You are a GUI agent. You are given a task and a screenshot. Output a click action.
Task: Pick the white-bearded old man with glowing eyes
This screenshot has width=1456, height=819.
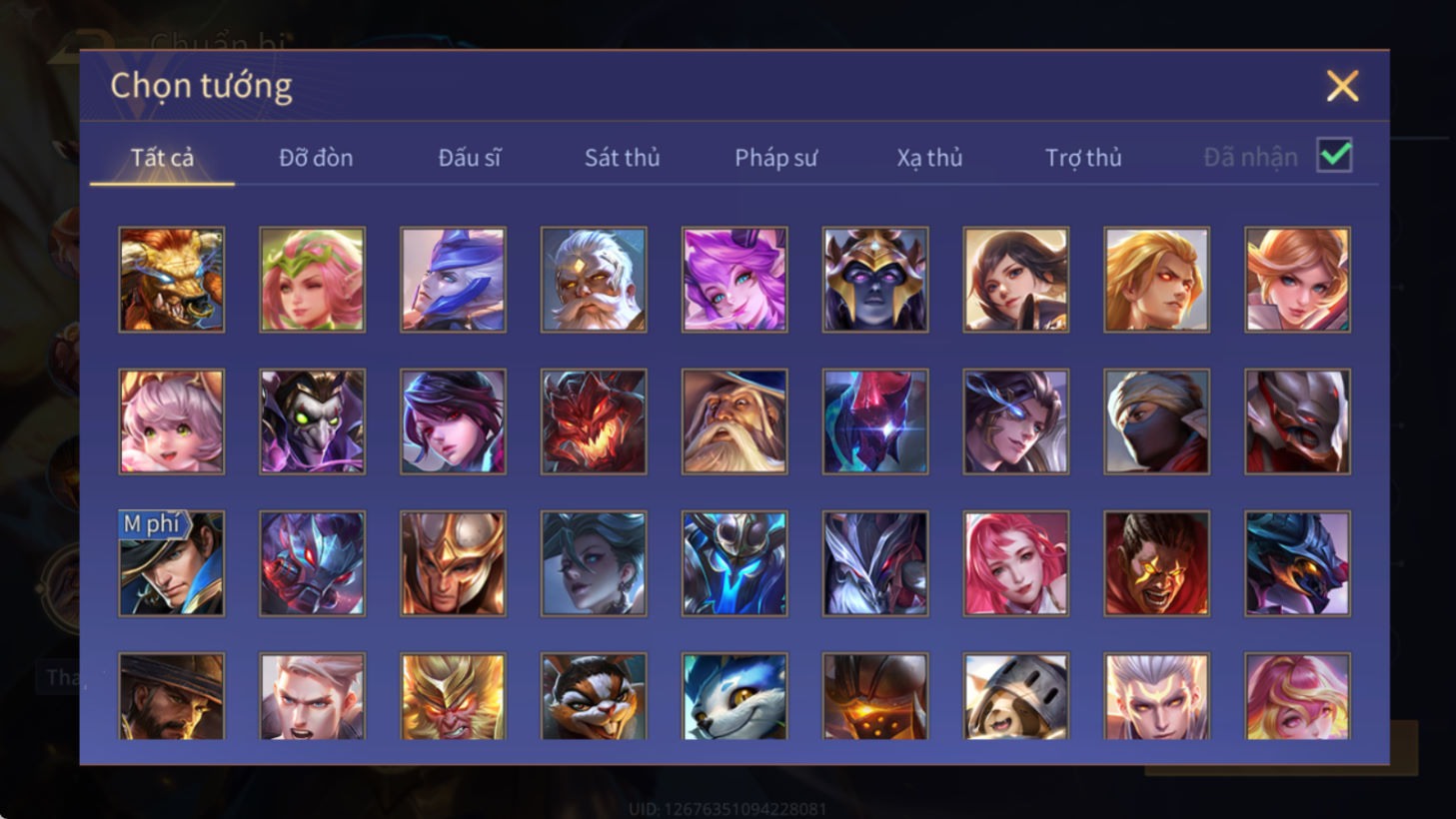click(594, 280)
